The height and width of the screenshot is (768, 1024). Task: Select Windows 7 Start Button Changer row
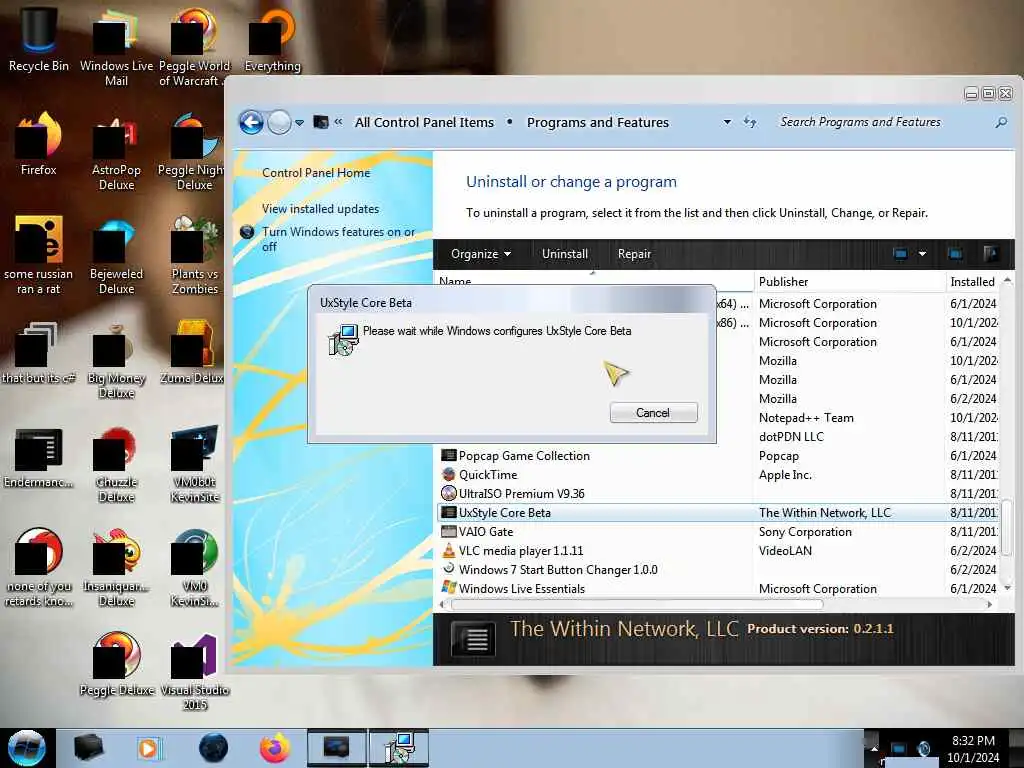pyautogui.click(x=718, y=569)
